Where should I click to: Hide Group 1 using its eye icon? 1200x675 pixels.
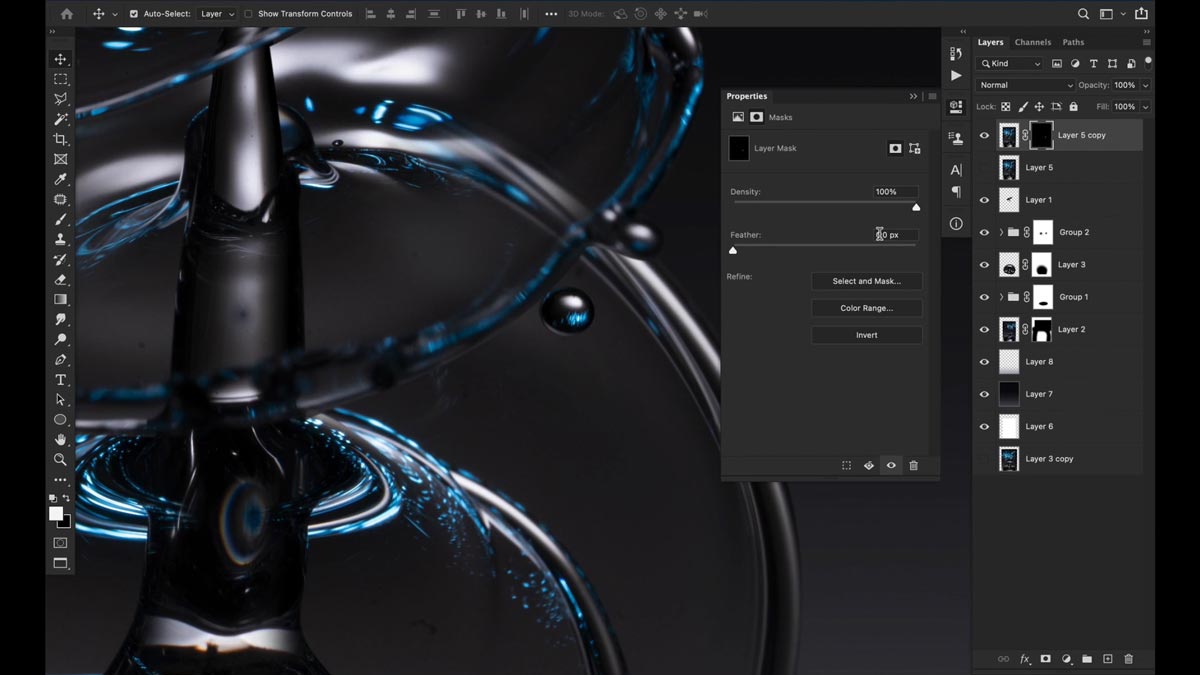point(984,297)
